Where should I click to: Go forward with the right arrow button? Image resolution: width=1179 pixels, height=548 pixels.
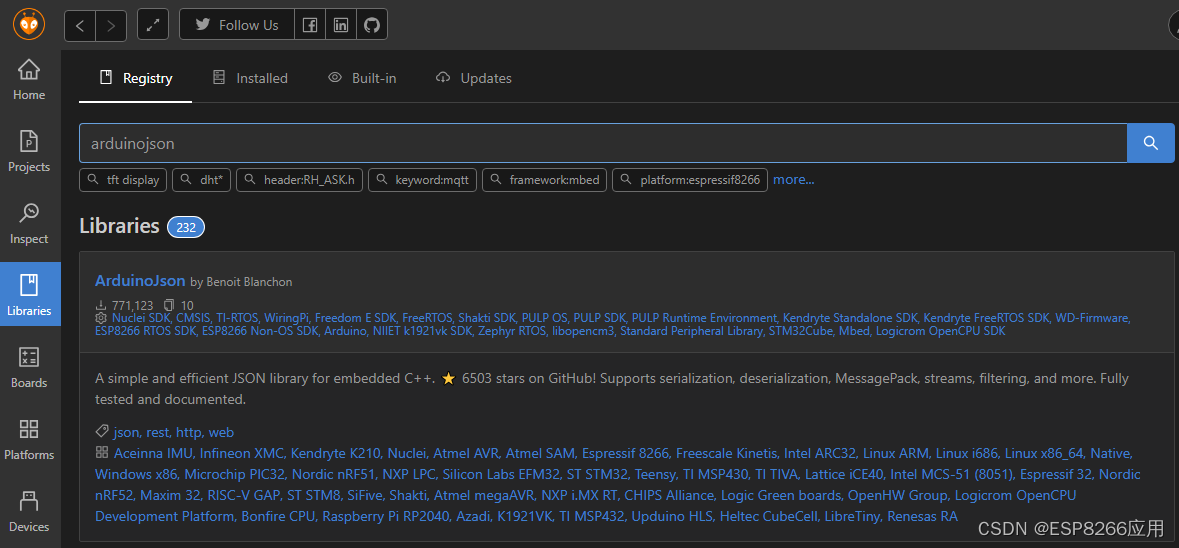111,26
